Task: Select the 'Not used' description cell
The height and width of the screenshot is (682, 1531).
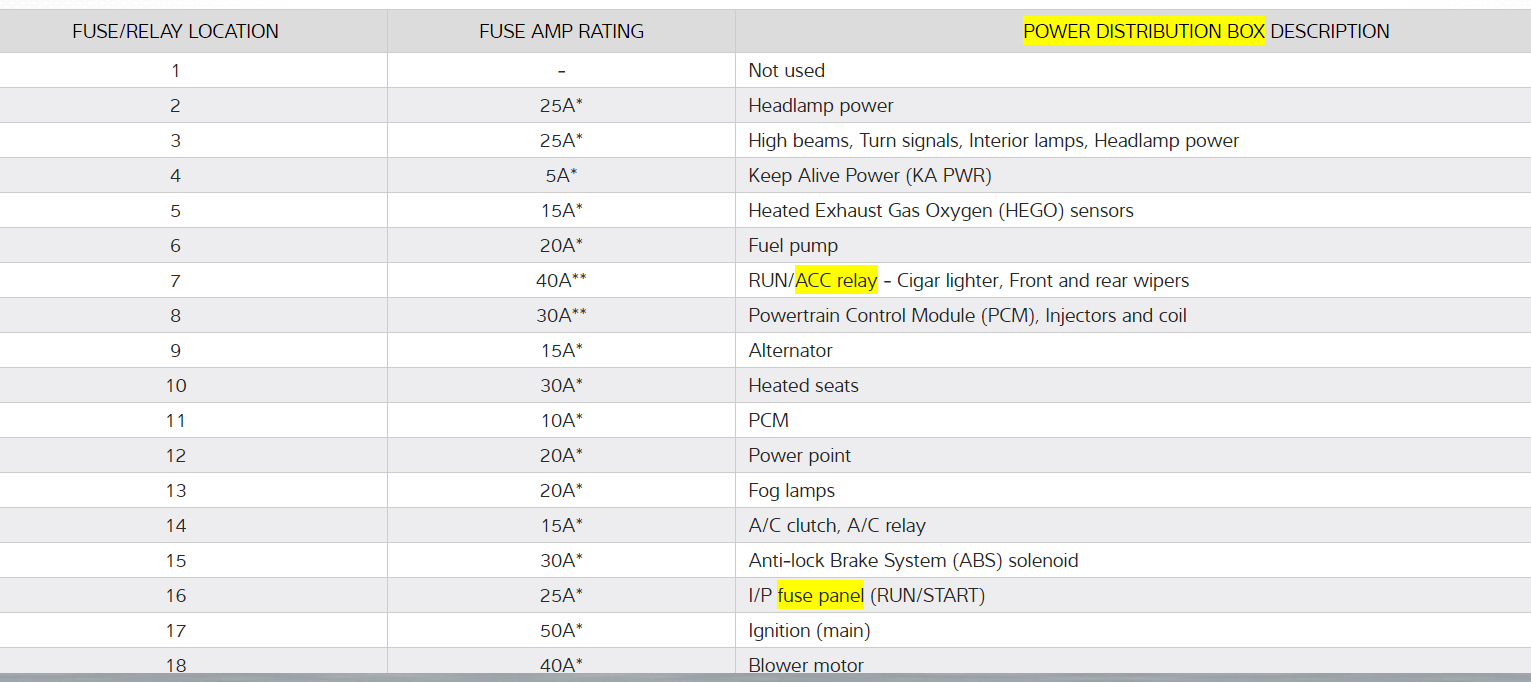Action: click(786, 71)
